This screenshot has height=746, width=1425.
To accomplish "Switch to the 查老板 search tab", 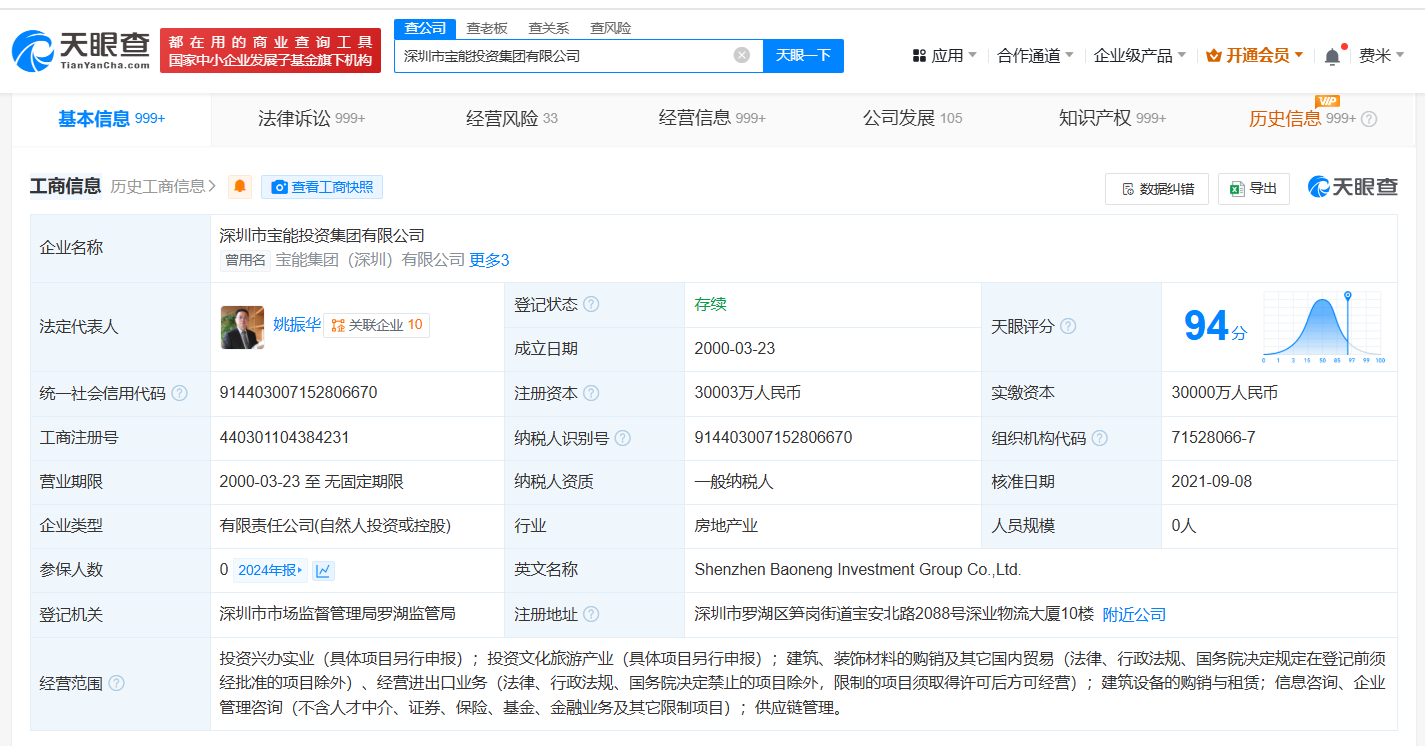I will (x=487, y=28).
